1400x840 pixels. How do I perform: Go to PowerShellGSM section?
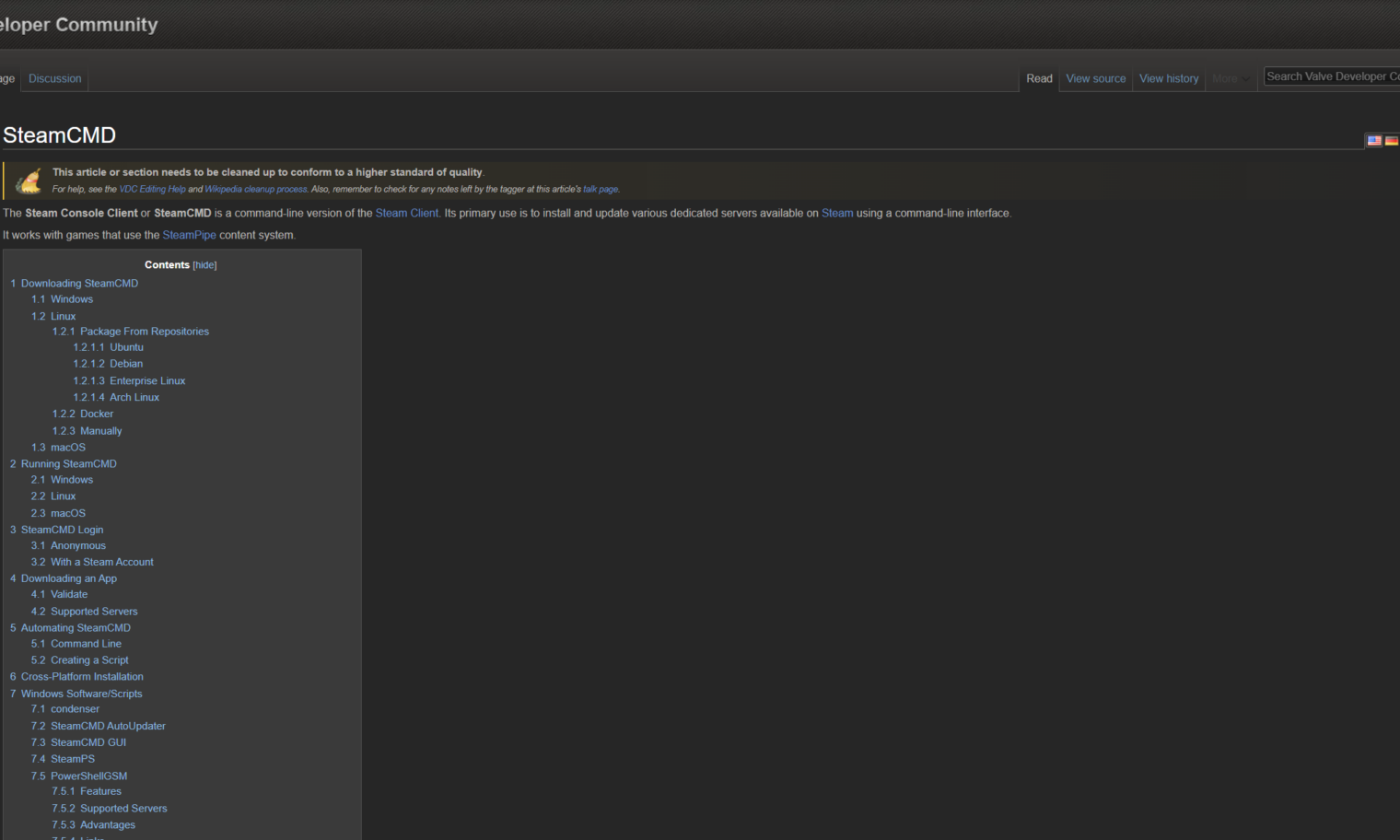[x=79, y=776]
